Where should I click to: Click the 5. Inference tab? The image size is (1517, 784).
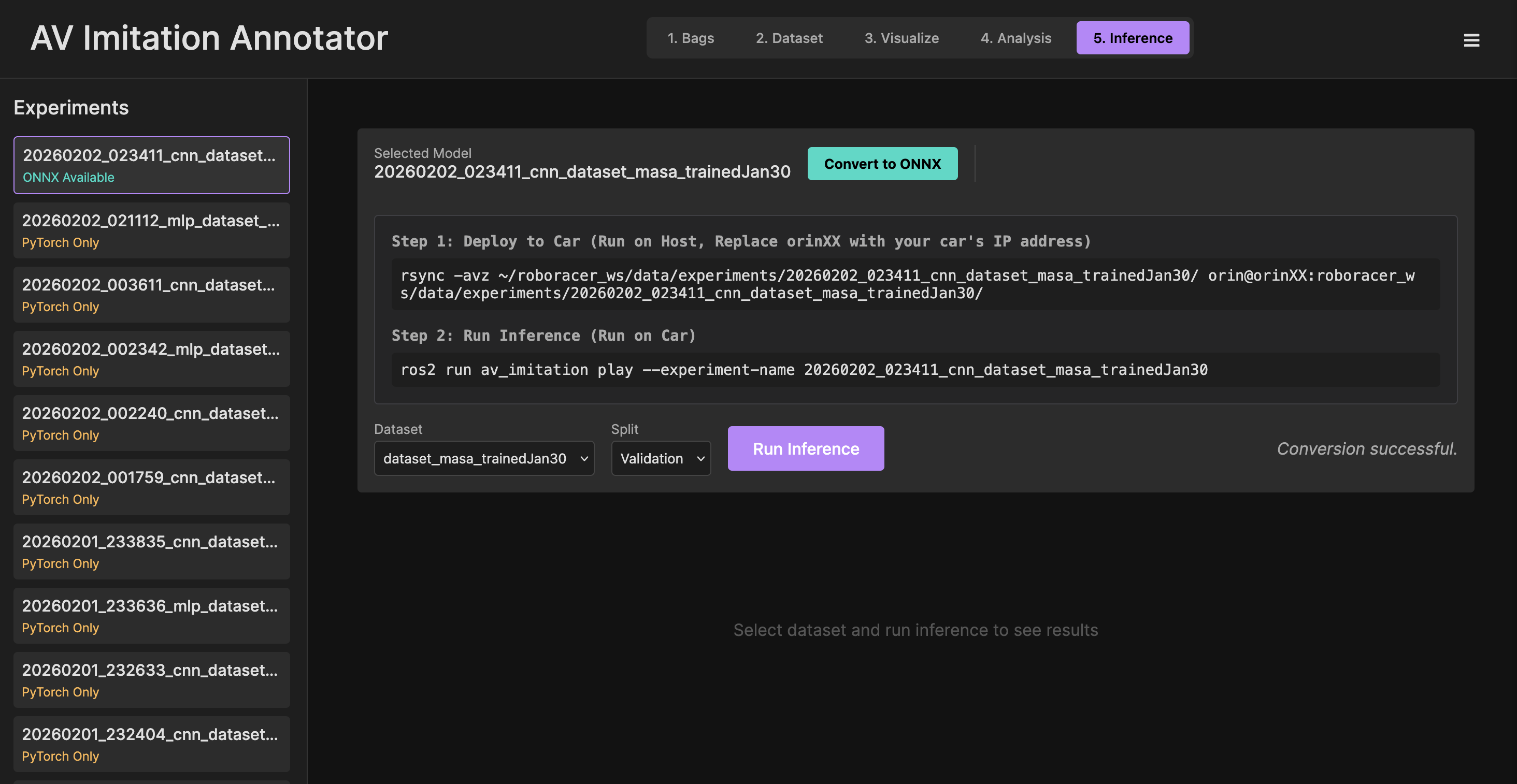click(1132, 38)
